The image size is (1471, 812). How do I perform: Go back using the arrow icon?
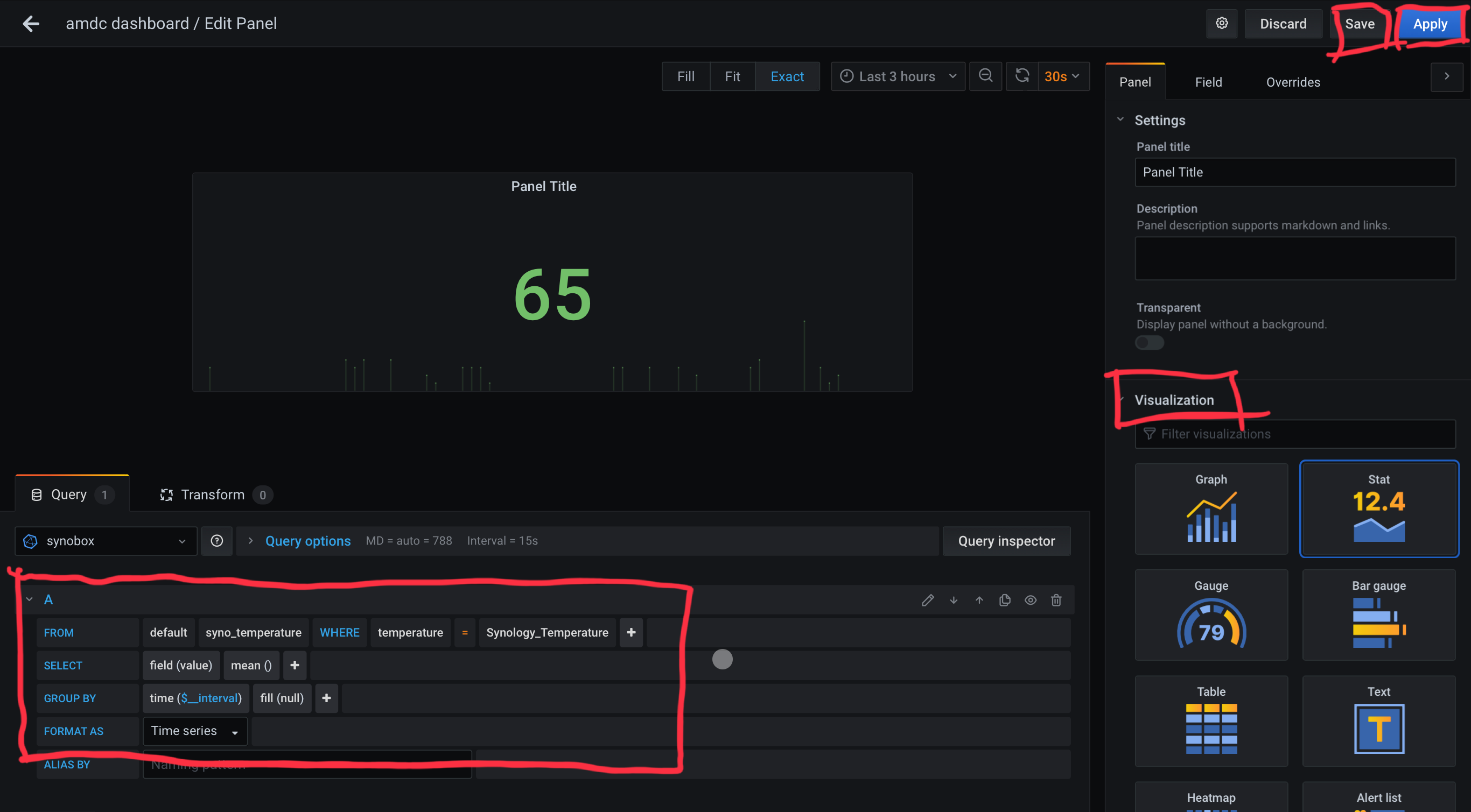(31, 23)
